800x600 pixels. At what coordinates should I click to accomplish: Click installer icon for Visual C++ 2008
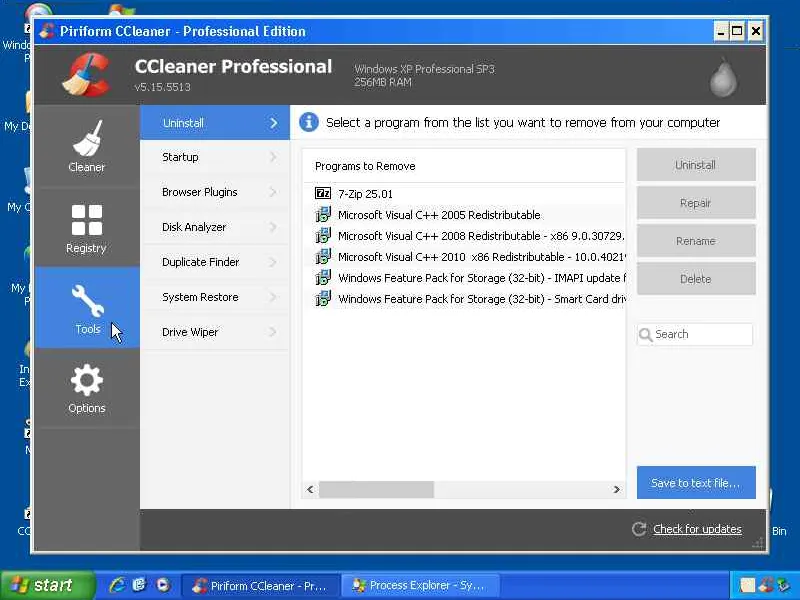click(x=323, y=235)
